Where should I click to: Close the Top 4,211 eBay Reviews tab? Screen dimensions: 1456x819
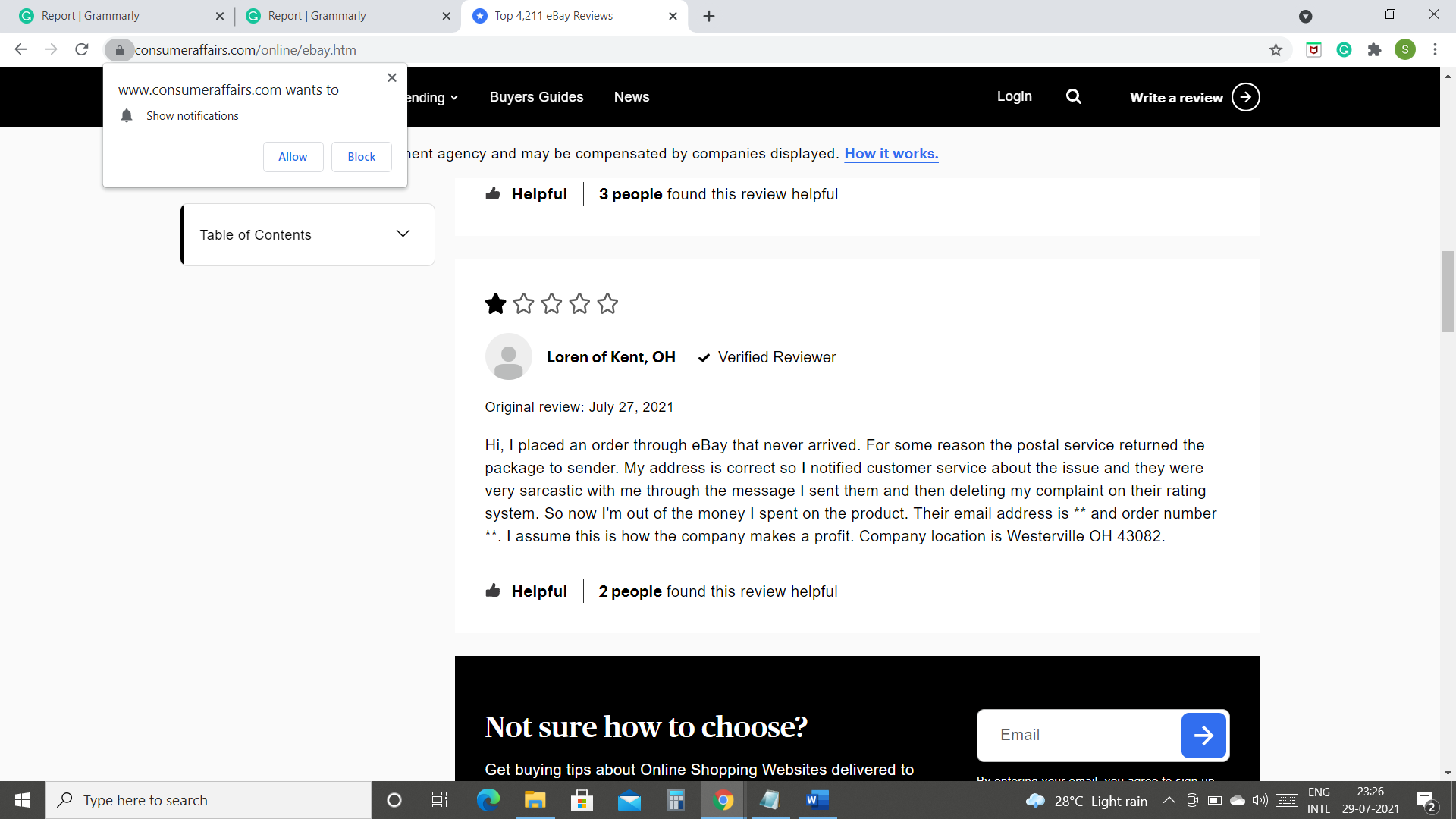pos(673,16)
